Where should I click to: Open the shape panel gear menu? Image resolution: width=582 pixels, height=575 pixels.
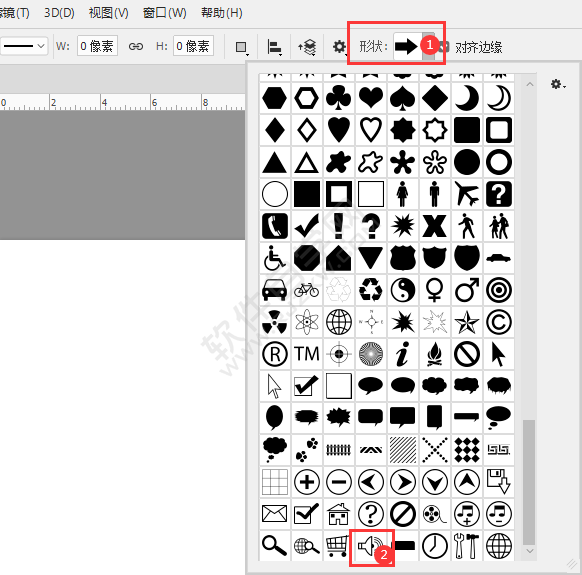tap(558, 85)
